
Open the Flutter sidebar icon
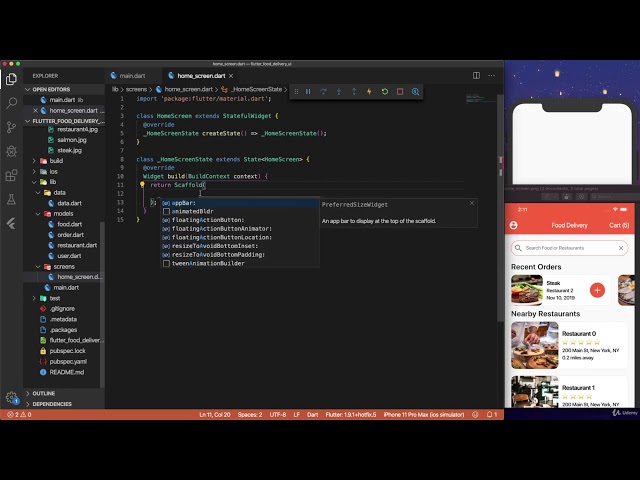click(11, 223)
